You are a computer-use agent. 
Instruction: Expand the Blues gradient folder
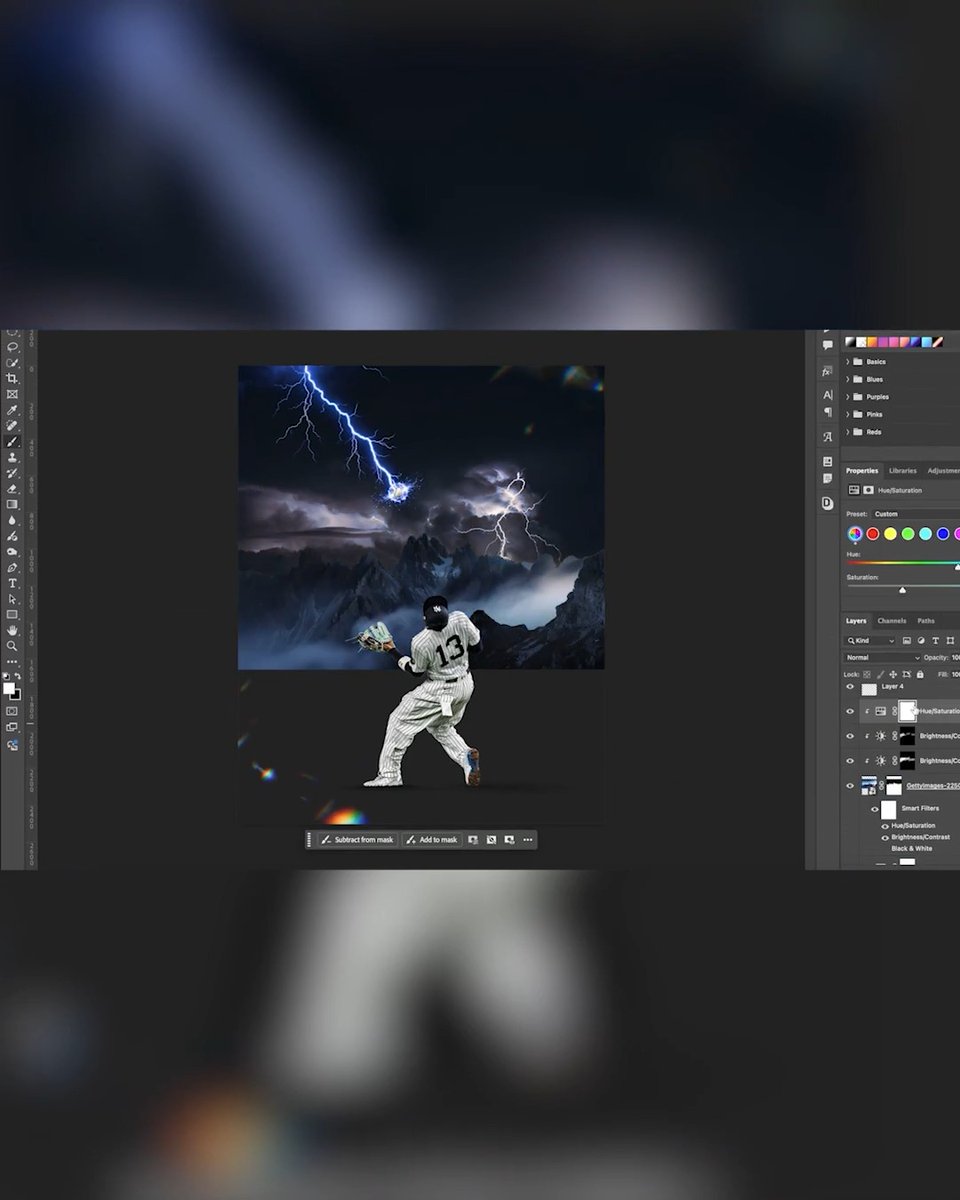[x=848, y=379]
